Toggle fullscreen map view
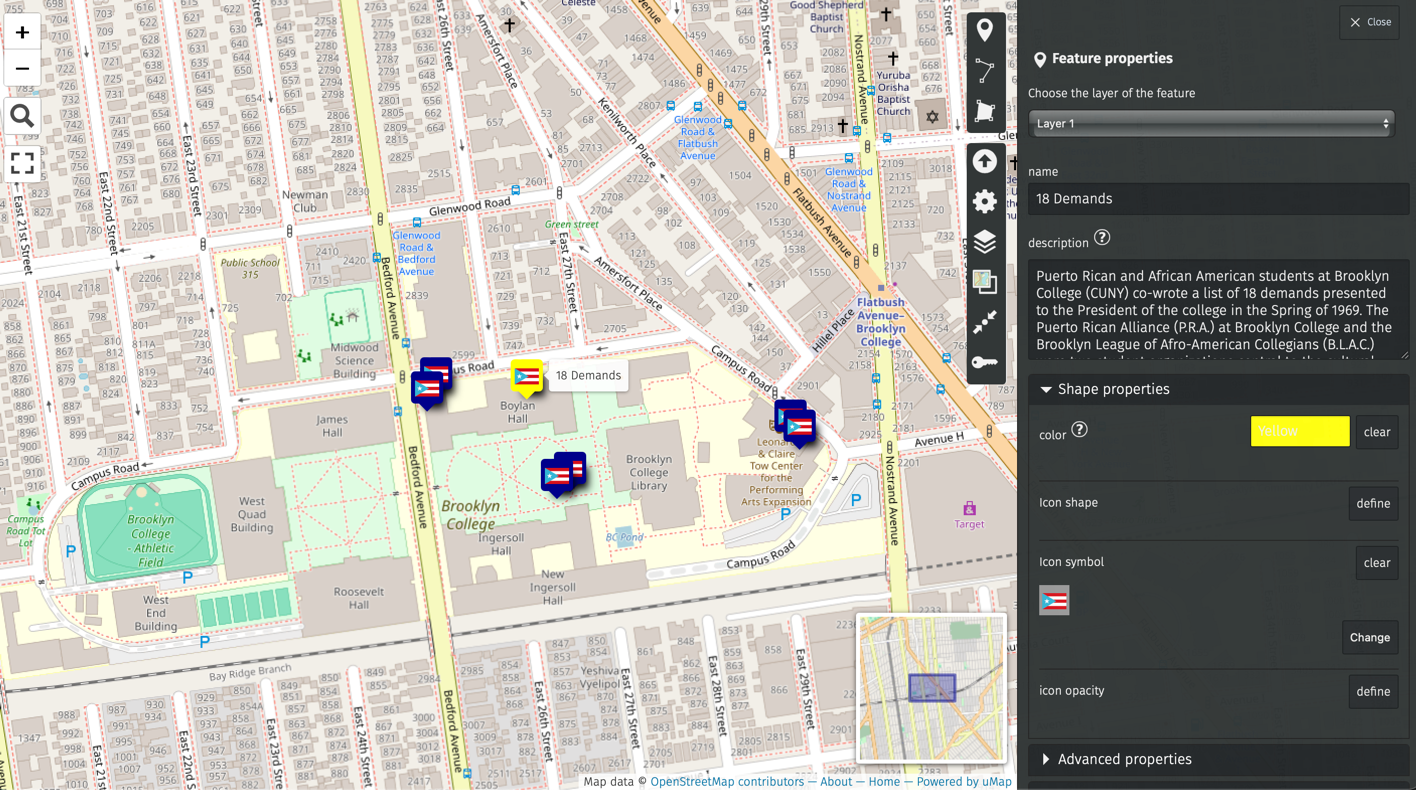 (x=22, y=163)
